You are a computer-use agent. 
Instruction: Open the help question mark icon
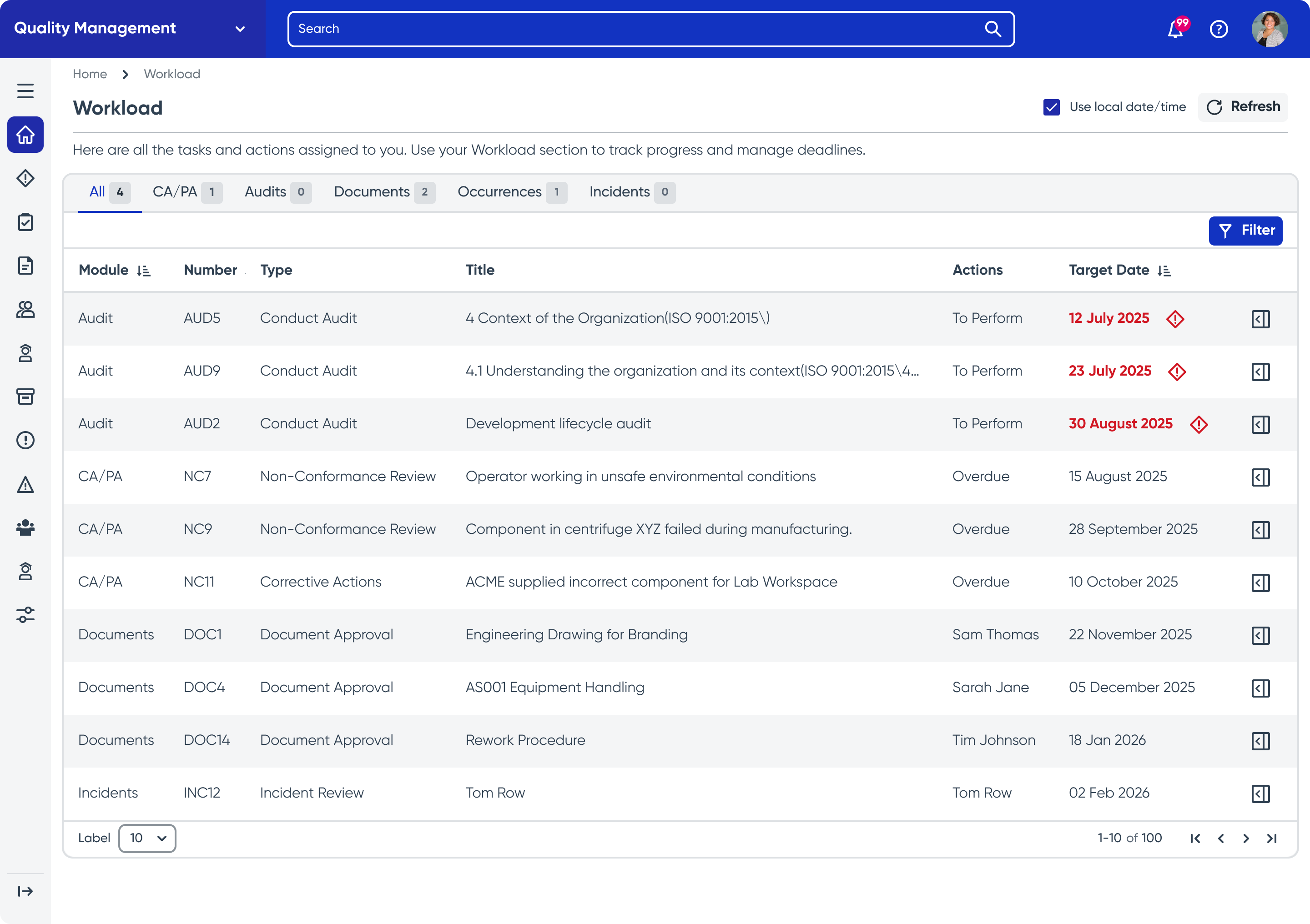(x=1219, y=29)
